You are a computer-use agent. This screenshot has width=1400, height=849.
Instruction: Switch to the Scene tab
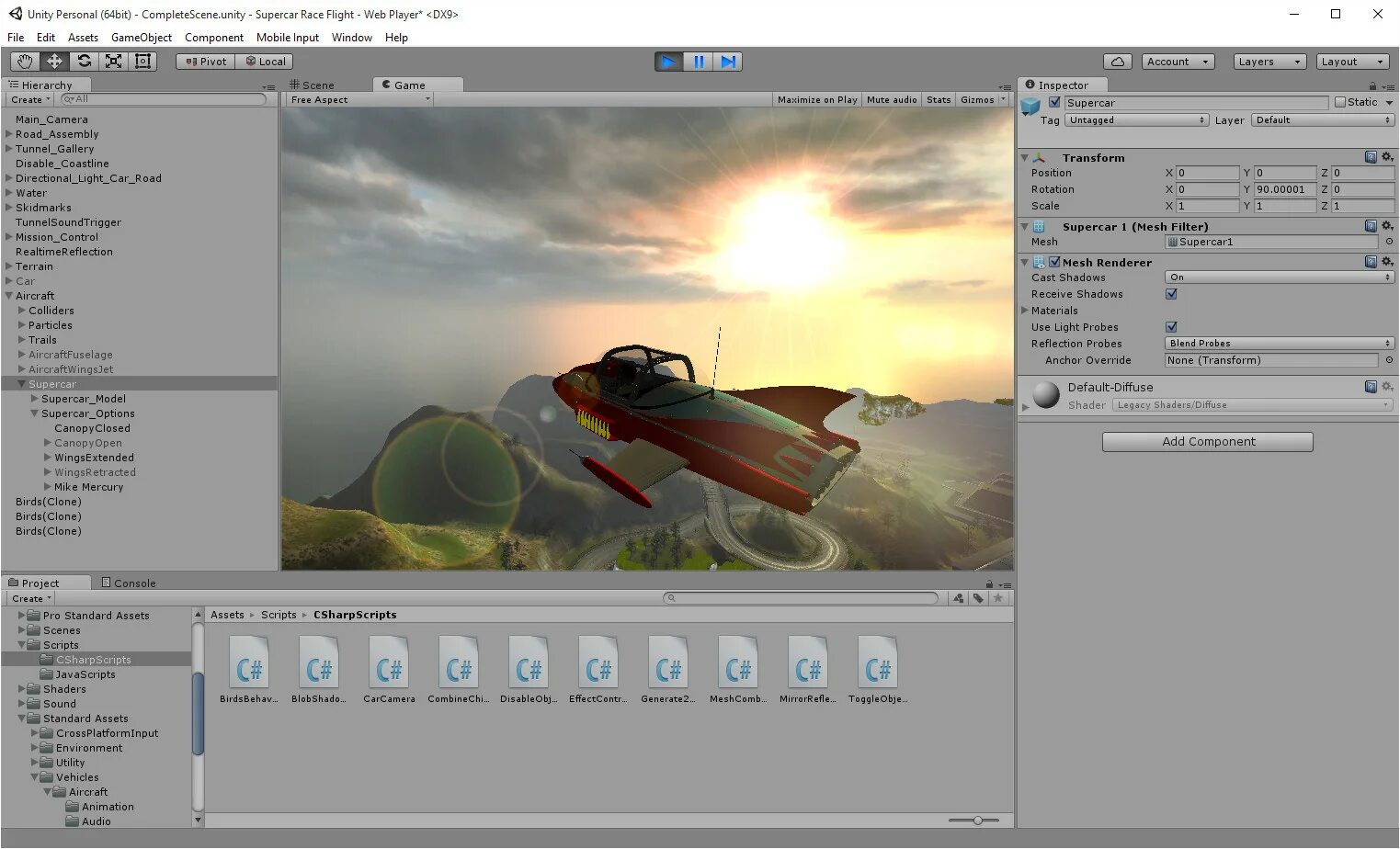click(313, 85)
